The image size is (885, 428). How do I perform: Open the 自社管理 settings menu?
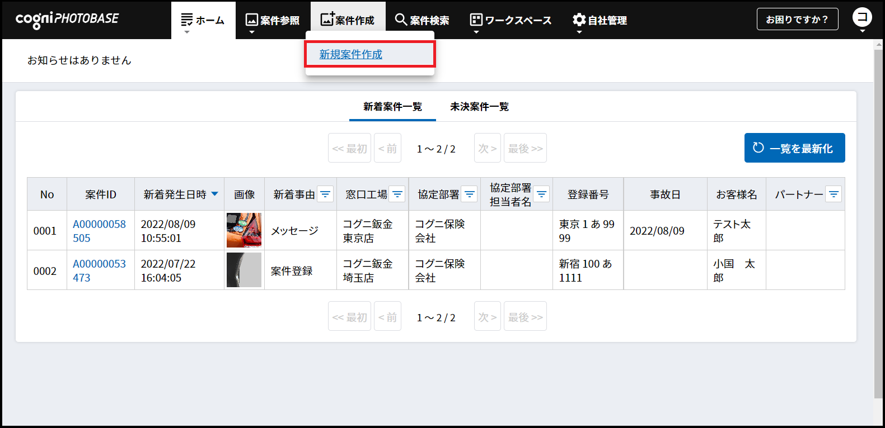pos(599,20)
